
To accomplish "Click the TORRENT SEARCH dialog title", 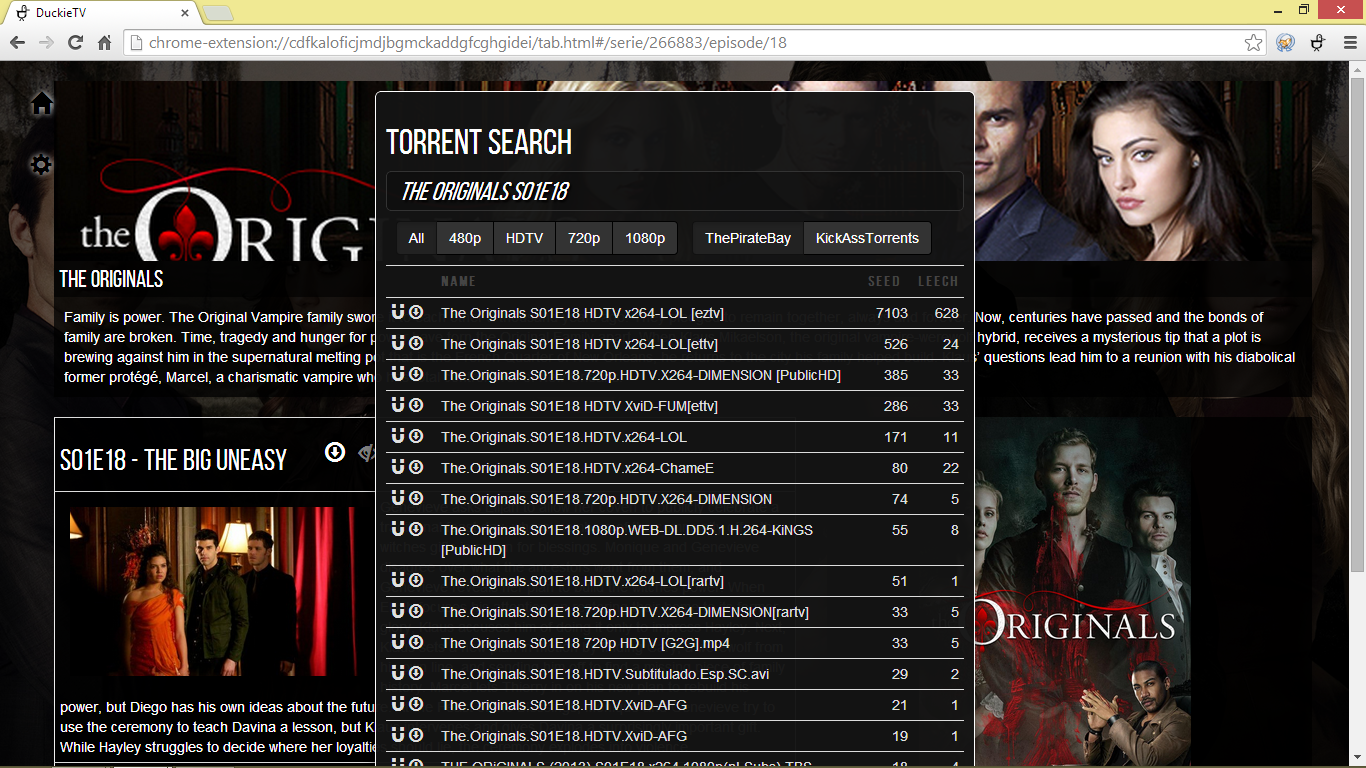I will tap(479, 142).
